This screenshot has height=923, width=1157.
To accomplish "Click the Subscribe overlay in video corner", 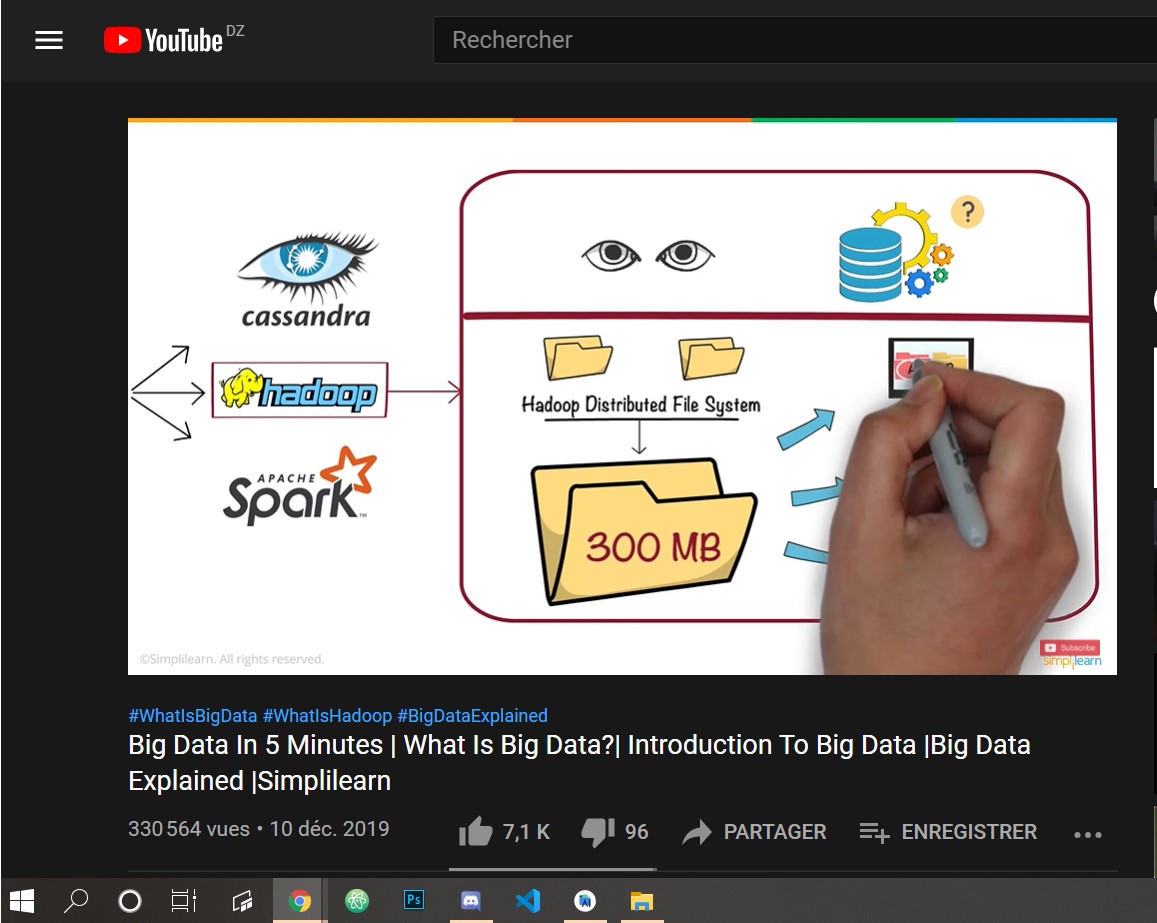I will [x=1070, y=647].
